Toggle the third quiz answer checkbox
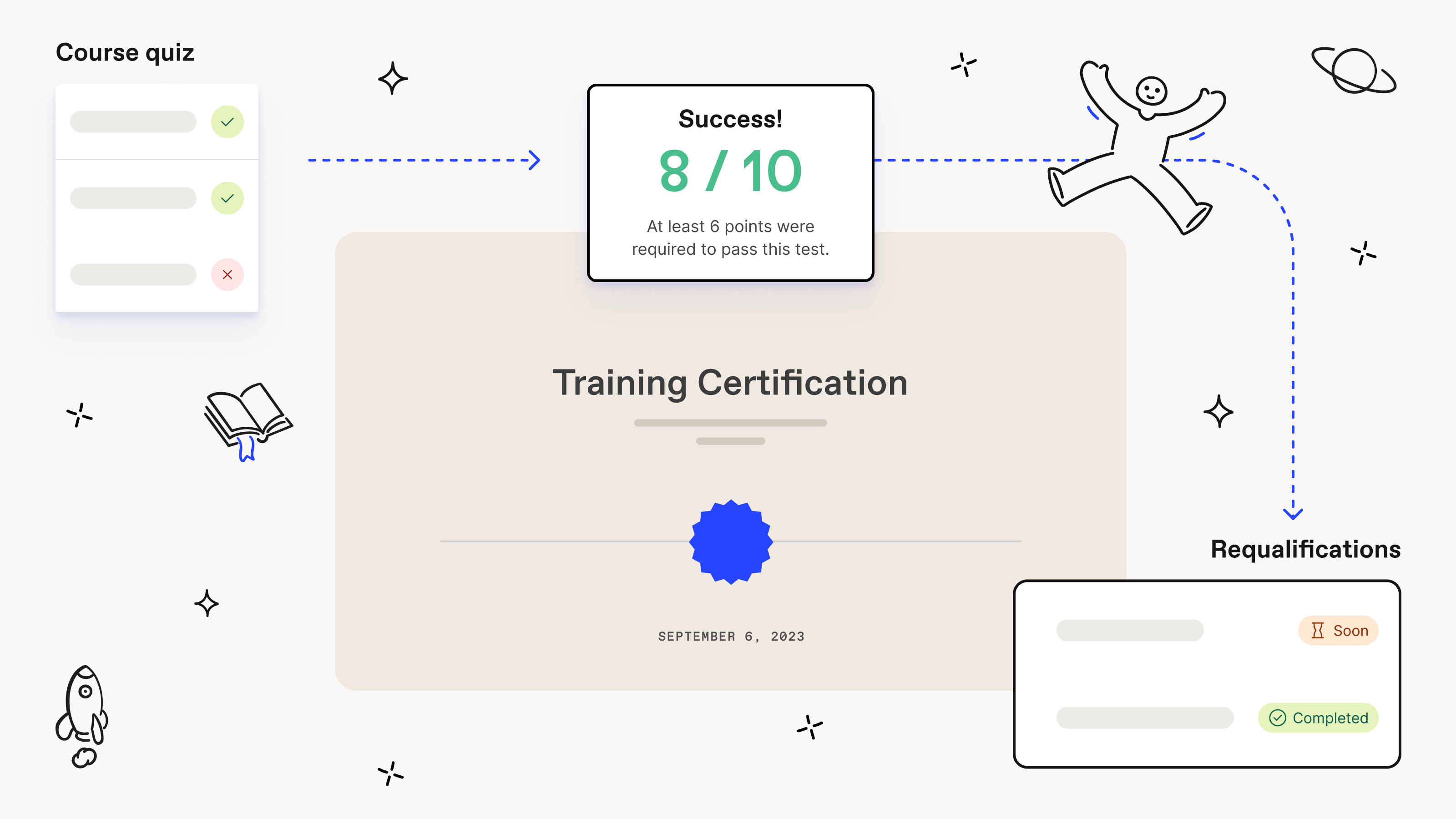Viewport: 1456px width, 819px height. (x=227, y=274)
